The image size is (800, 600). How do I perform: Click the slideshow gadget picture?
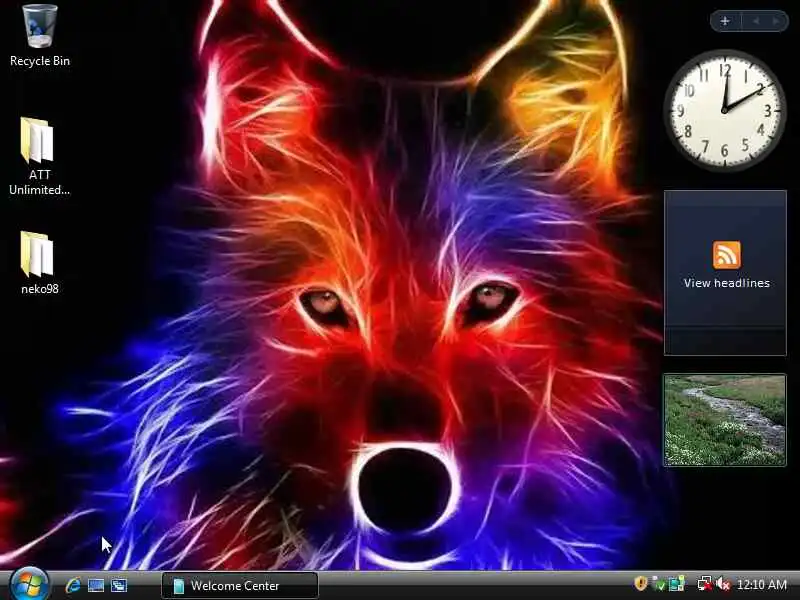[724, 420]
